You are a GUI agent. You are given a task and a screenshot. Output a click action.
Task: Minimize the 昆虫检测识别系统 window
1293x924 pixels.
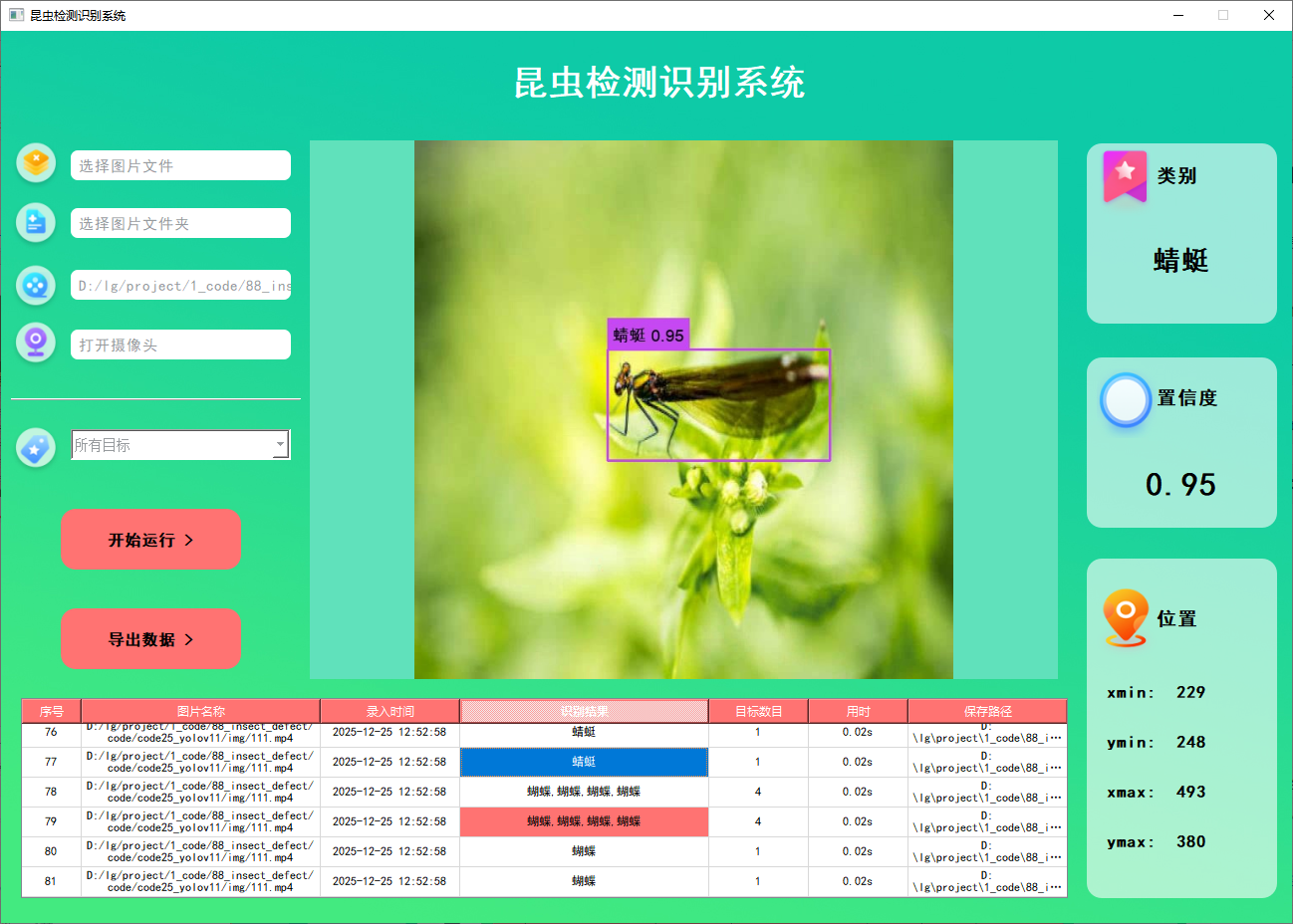[1178, 15]
